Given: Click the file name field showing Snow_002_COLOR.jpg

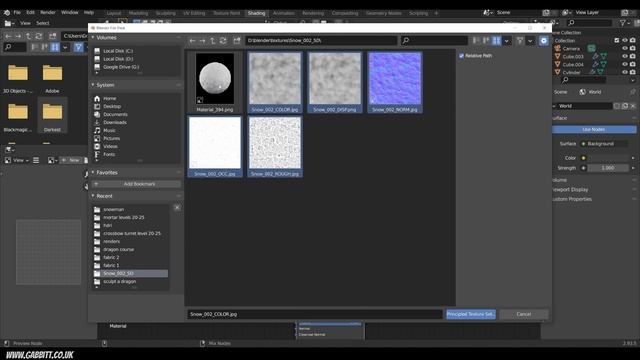Looking at the screenshot, I should pos(315,314).
